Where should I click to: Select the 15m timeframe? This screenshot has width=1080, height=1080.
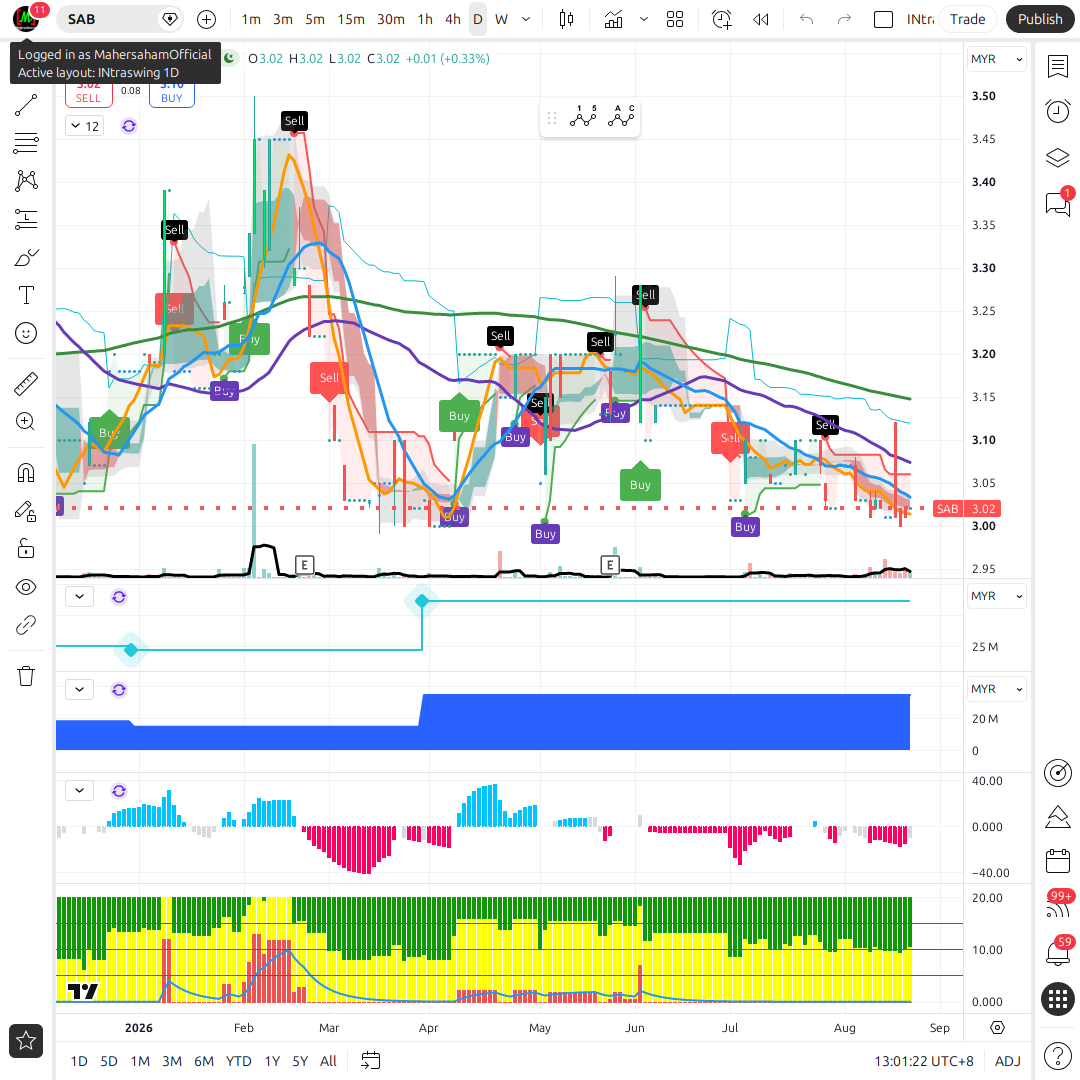click(x=351, y=19)
